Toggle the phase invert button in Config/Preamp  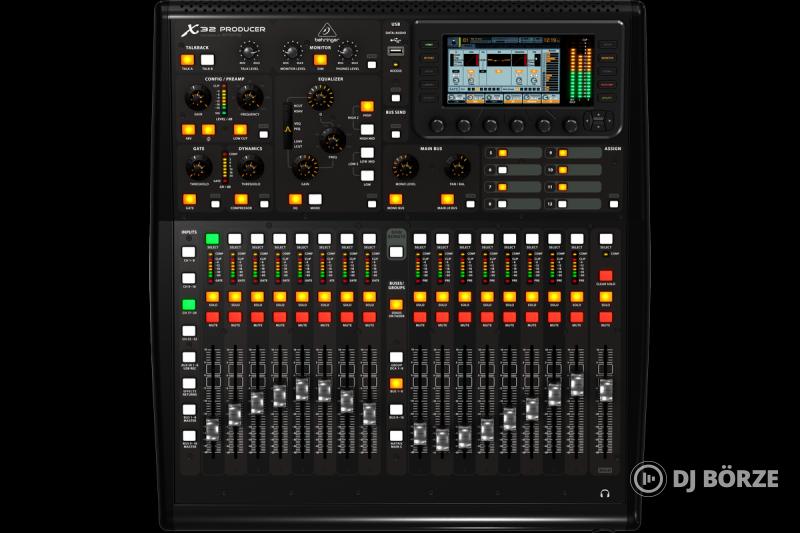click(x=208, y=130)
